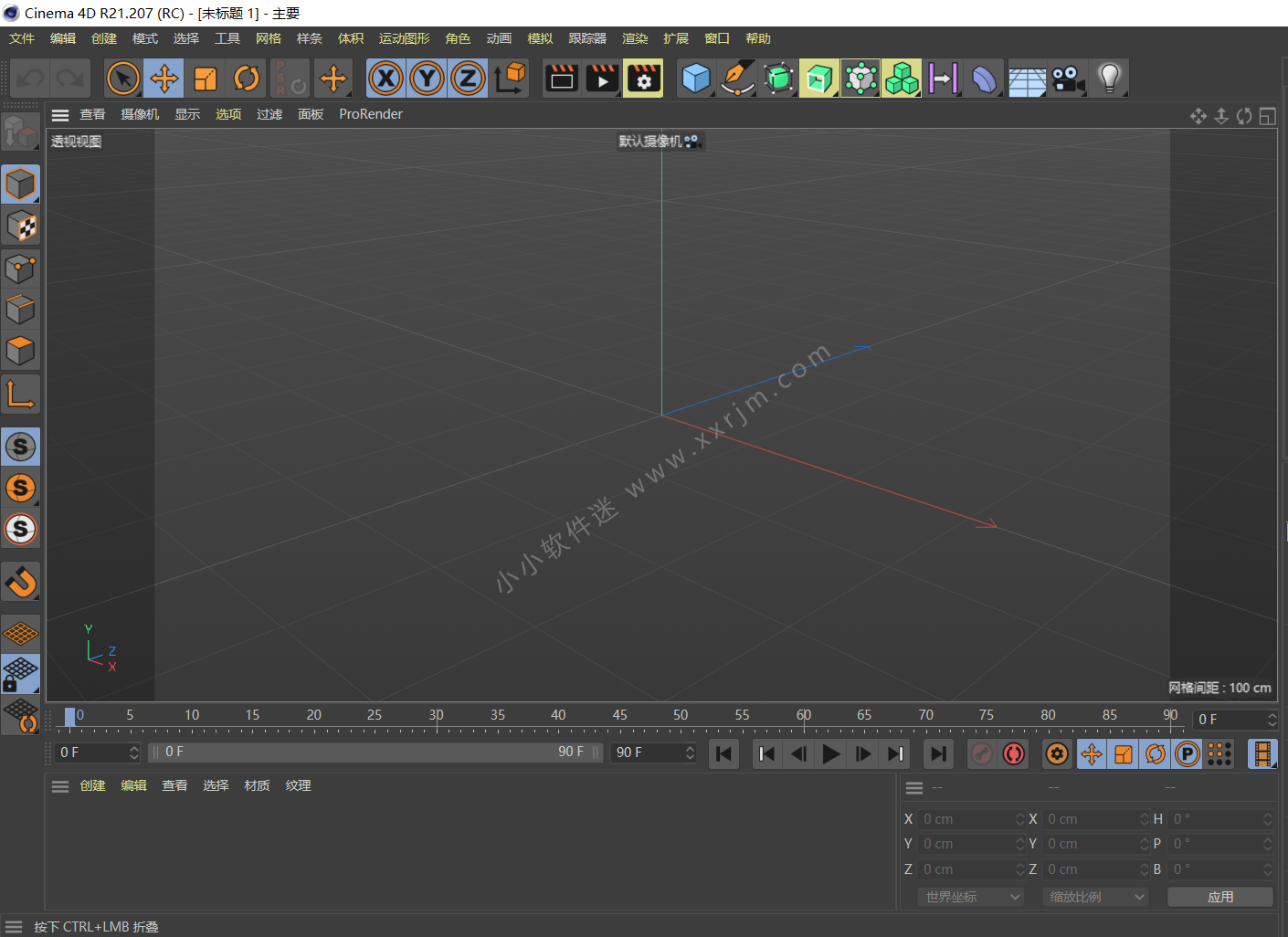Image resolution: width=1288 pixels, height=937 pixels.
Task: Adjust current frame stepper arrows
Action: click(x=1272, y=720)
